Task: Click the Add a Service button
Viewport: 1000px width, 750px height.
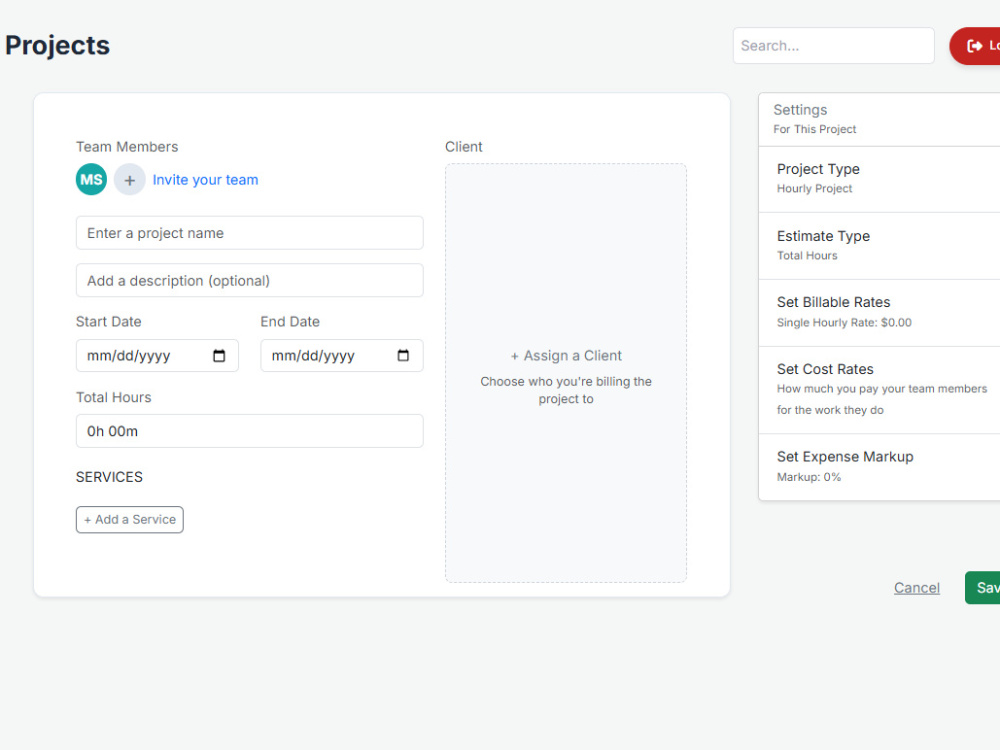Action: [x=129, y=520]
